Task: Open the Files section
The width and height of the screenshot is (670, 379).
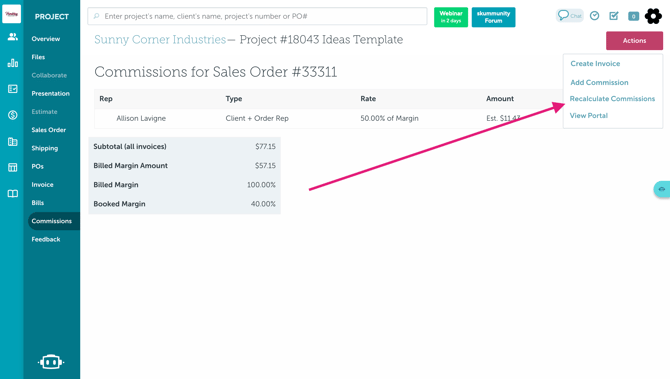Action: 38,57
